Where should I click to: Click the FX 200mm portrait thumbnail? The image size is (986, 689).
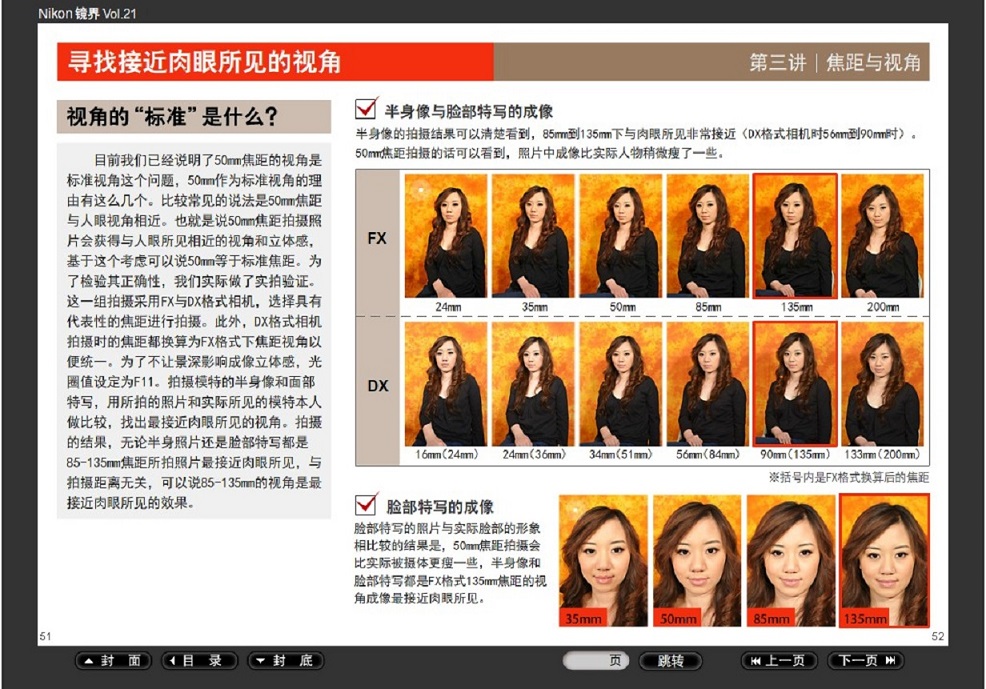click(881, 236)
